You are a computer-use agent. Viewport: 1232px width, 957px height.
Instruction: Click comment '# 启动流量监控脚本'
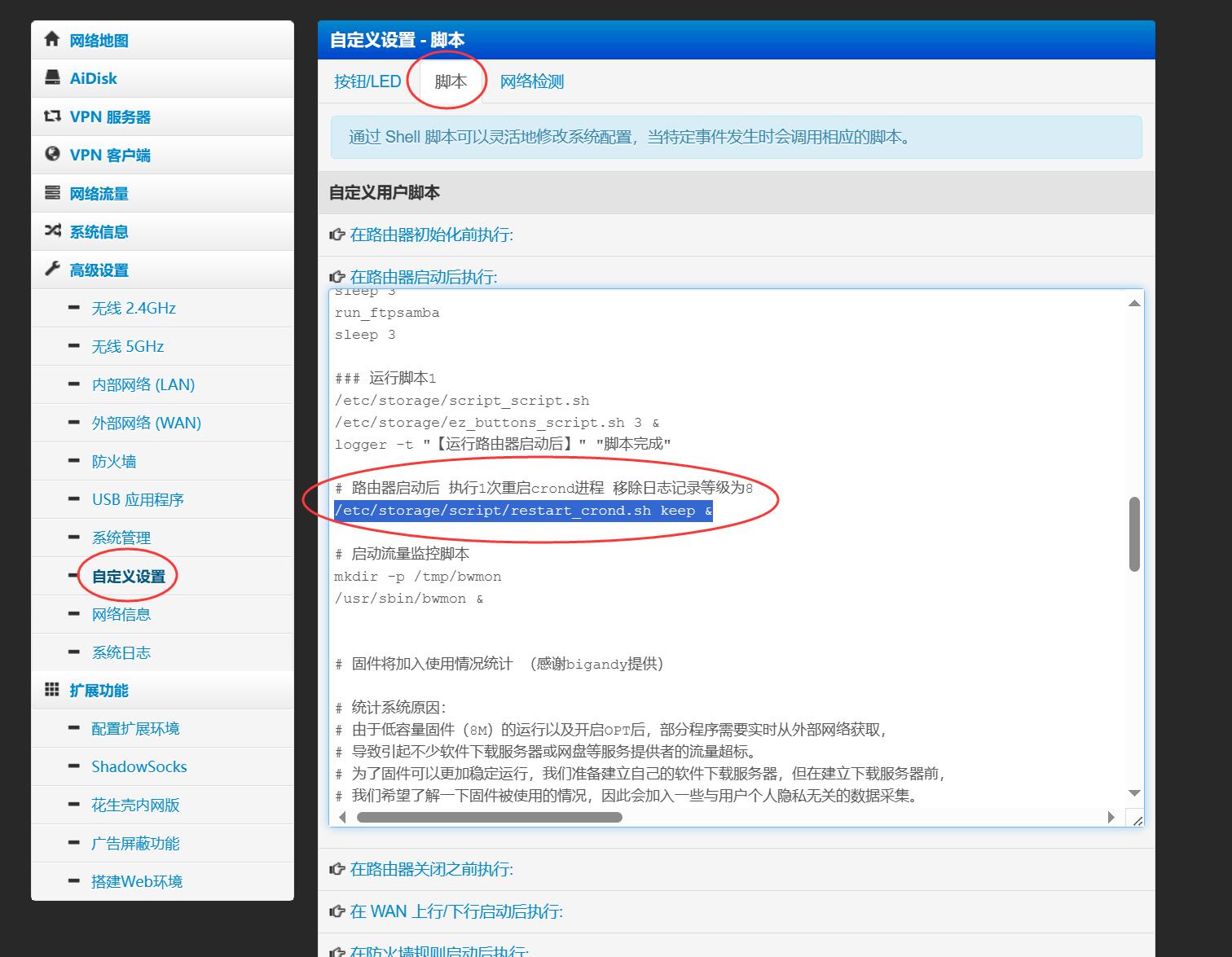[x=402, y=554]
